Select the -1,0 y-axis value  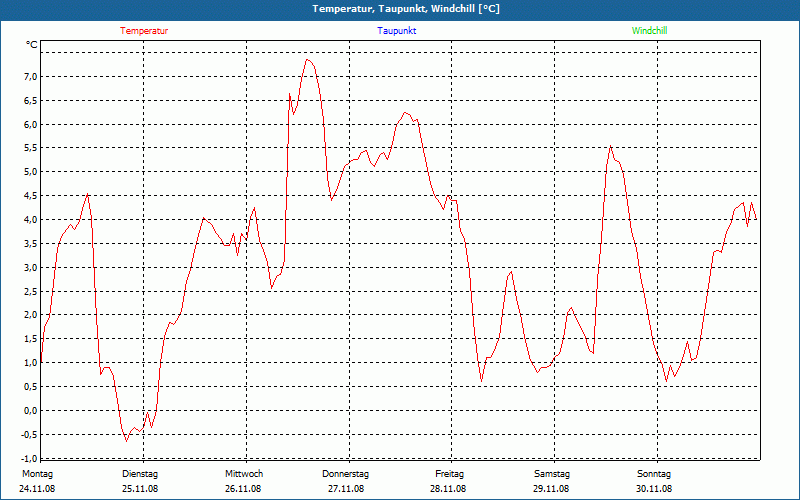(x=29, y=457)
